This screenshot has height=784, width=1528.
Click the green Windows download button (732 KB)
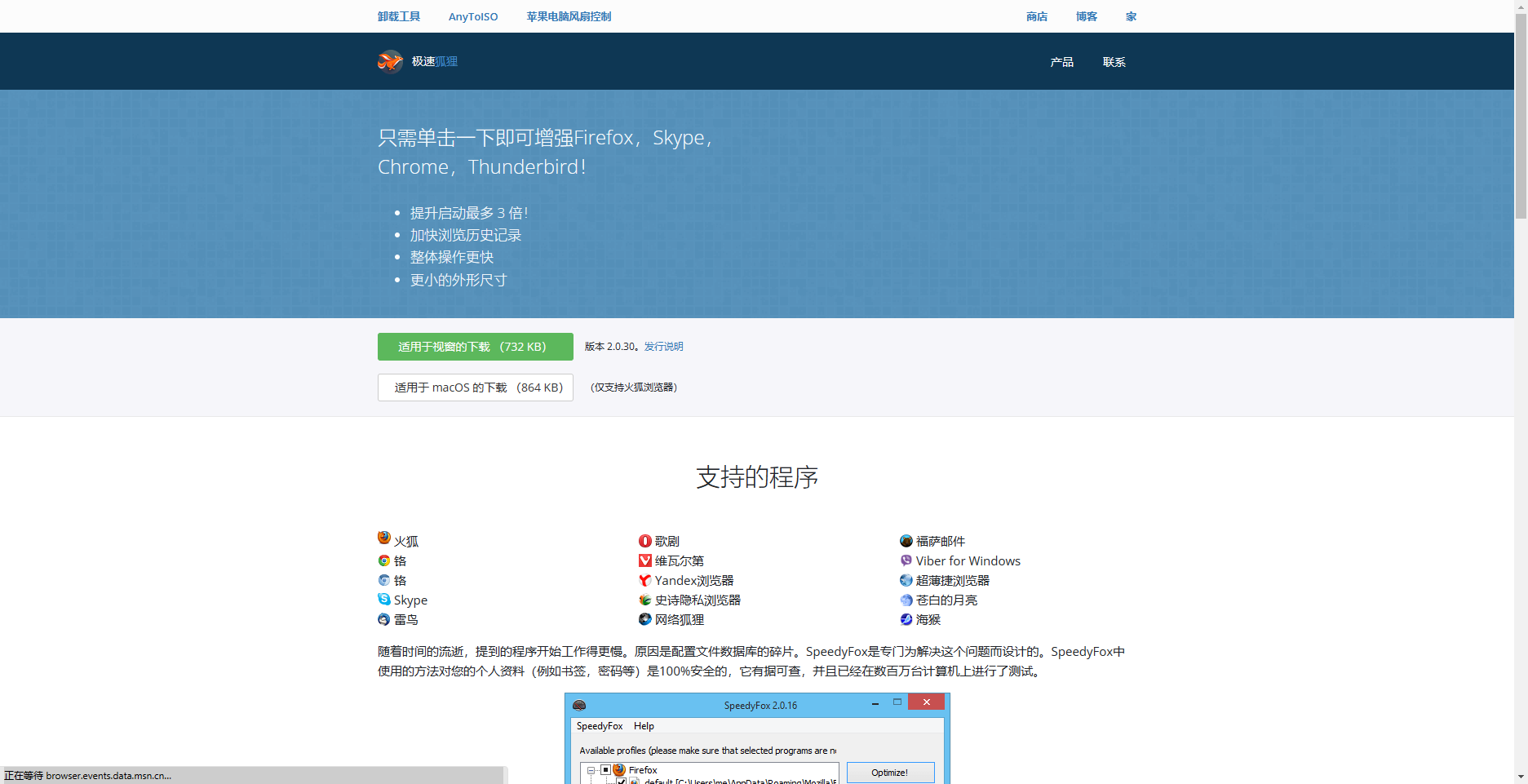[476, 347]
